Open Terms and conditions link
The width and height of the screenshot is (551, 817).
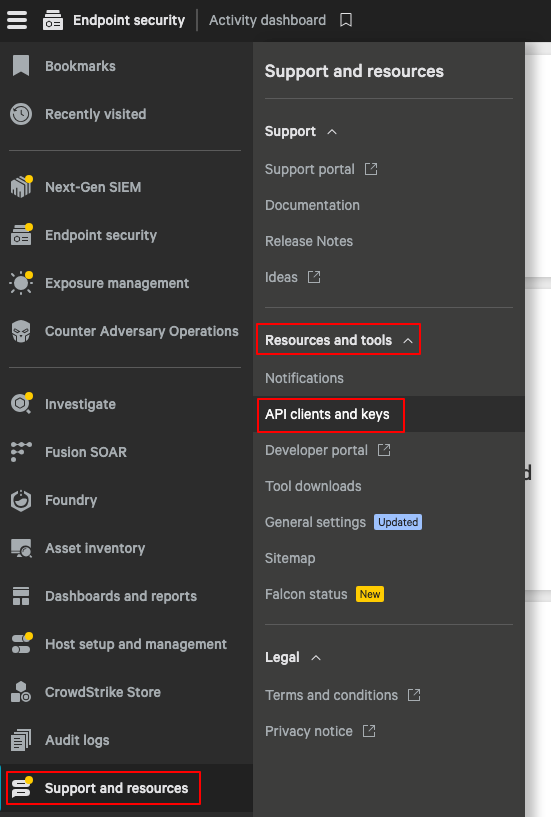tap(331, 695)
